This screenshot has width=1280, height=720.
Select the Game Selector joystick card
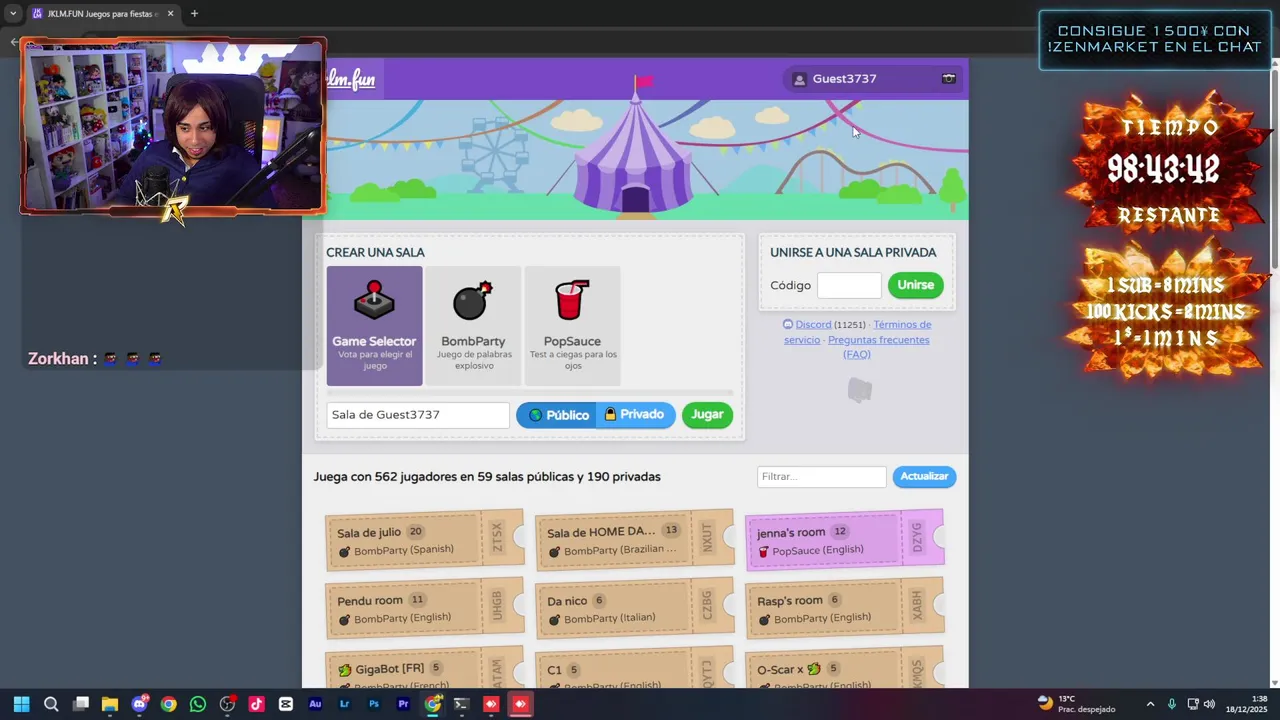pyautogui.click(x=374, y=326)
